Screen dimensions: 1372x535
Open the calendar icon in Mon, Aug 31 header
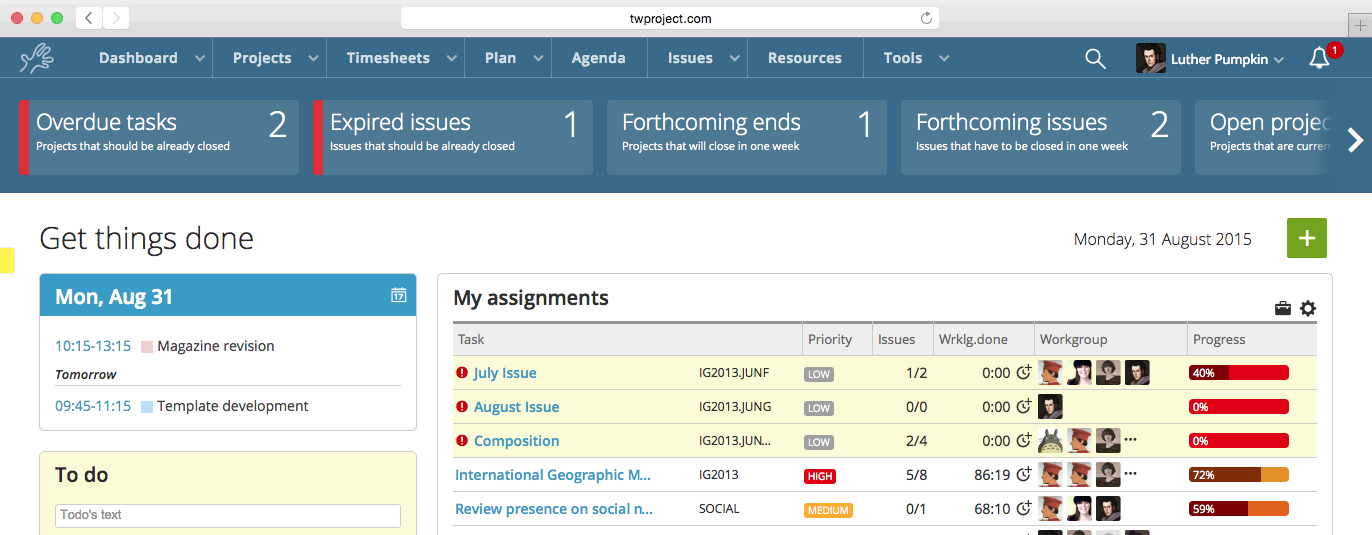[398, 295]
